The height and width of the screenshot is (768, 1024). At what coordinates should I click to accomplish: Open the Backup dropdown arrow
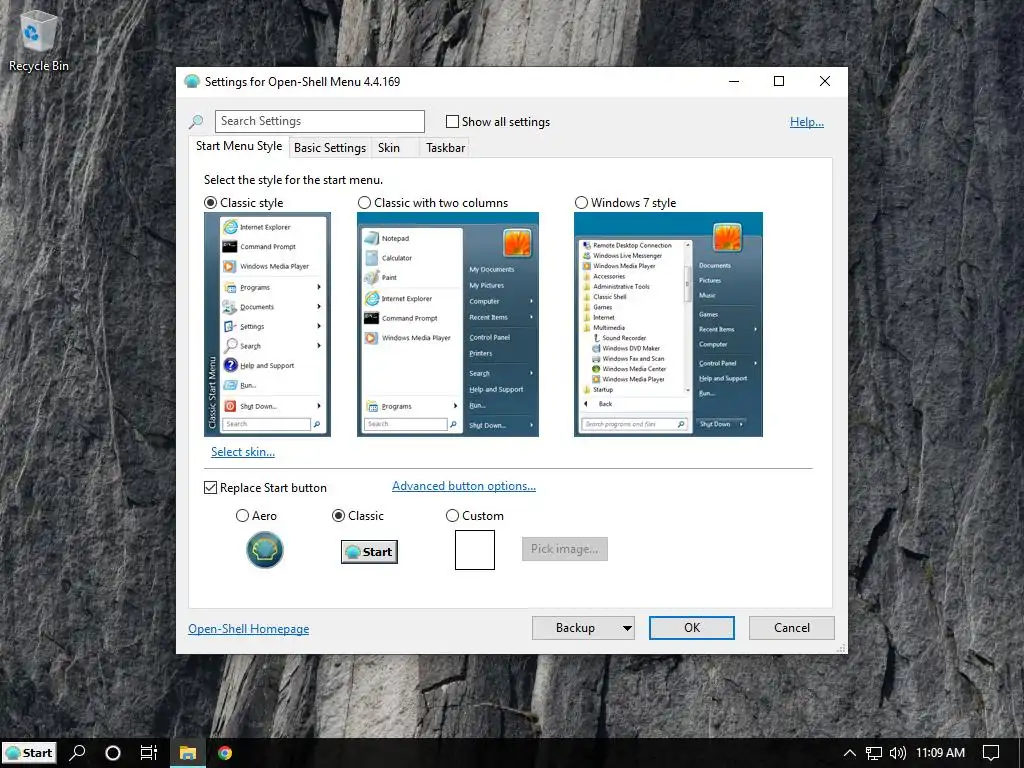coord(627,628)
